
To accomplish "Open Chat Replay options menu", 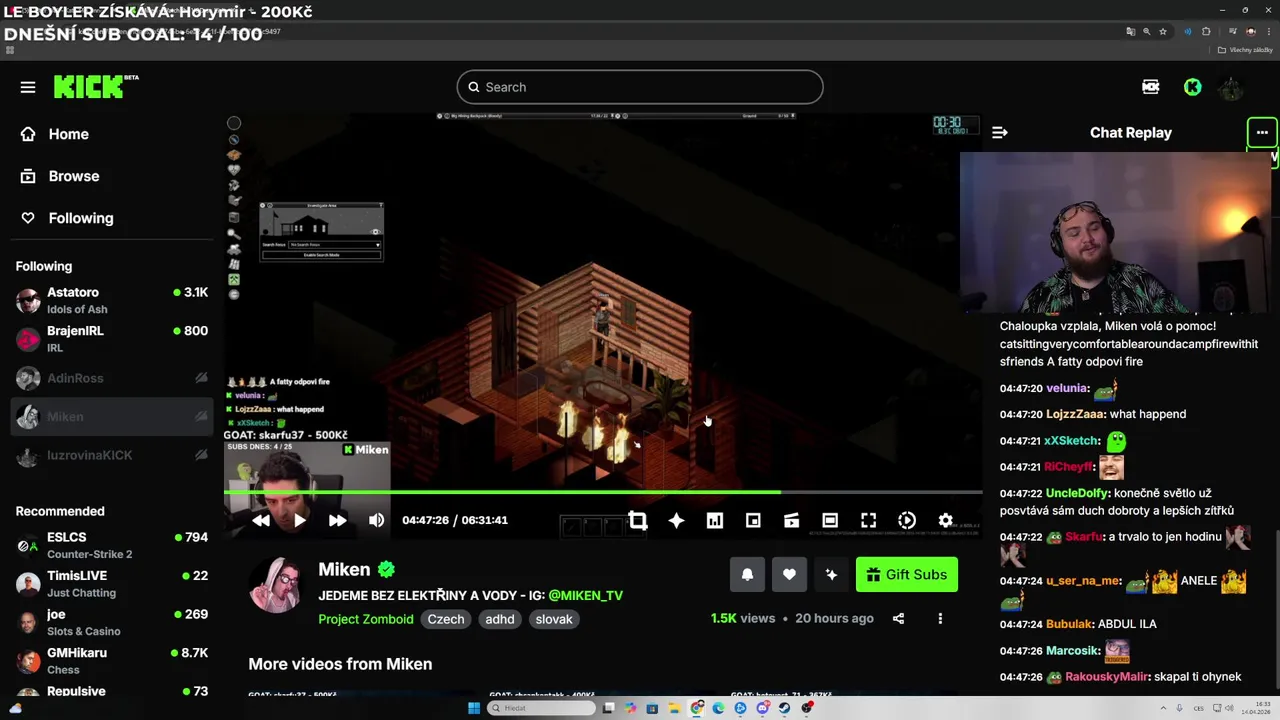I will click(x=1262, y=132).
